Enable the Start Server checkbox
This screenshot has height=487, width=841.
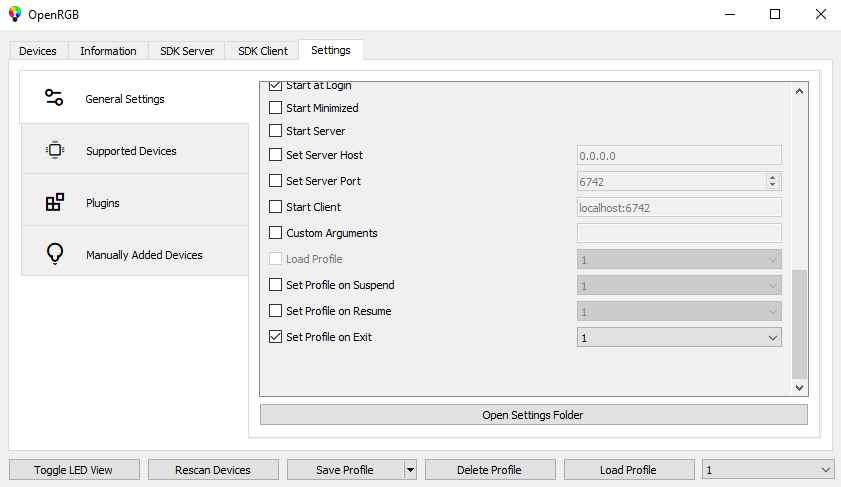[x=275, y=131]
